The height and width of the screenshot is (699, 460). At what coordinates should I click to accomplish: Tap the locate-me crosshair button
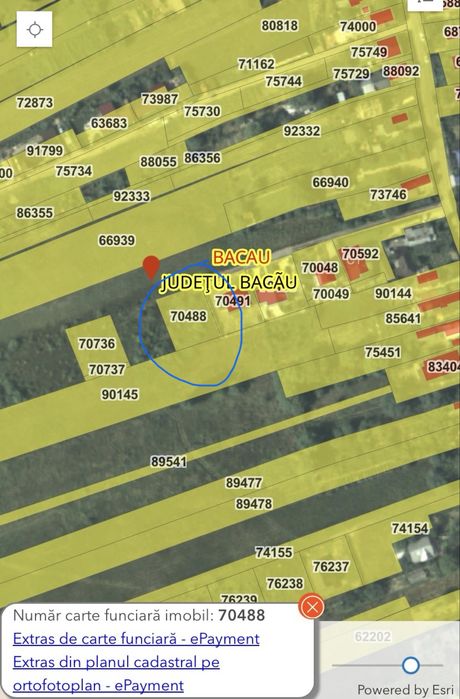[x=34, y=29]
